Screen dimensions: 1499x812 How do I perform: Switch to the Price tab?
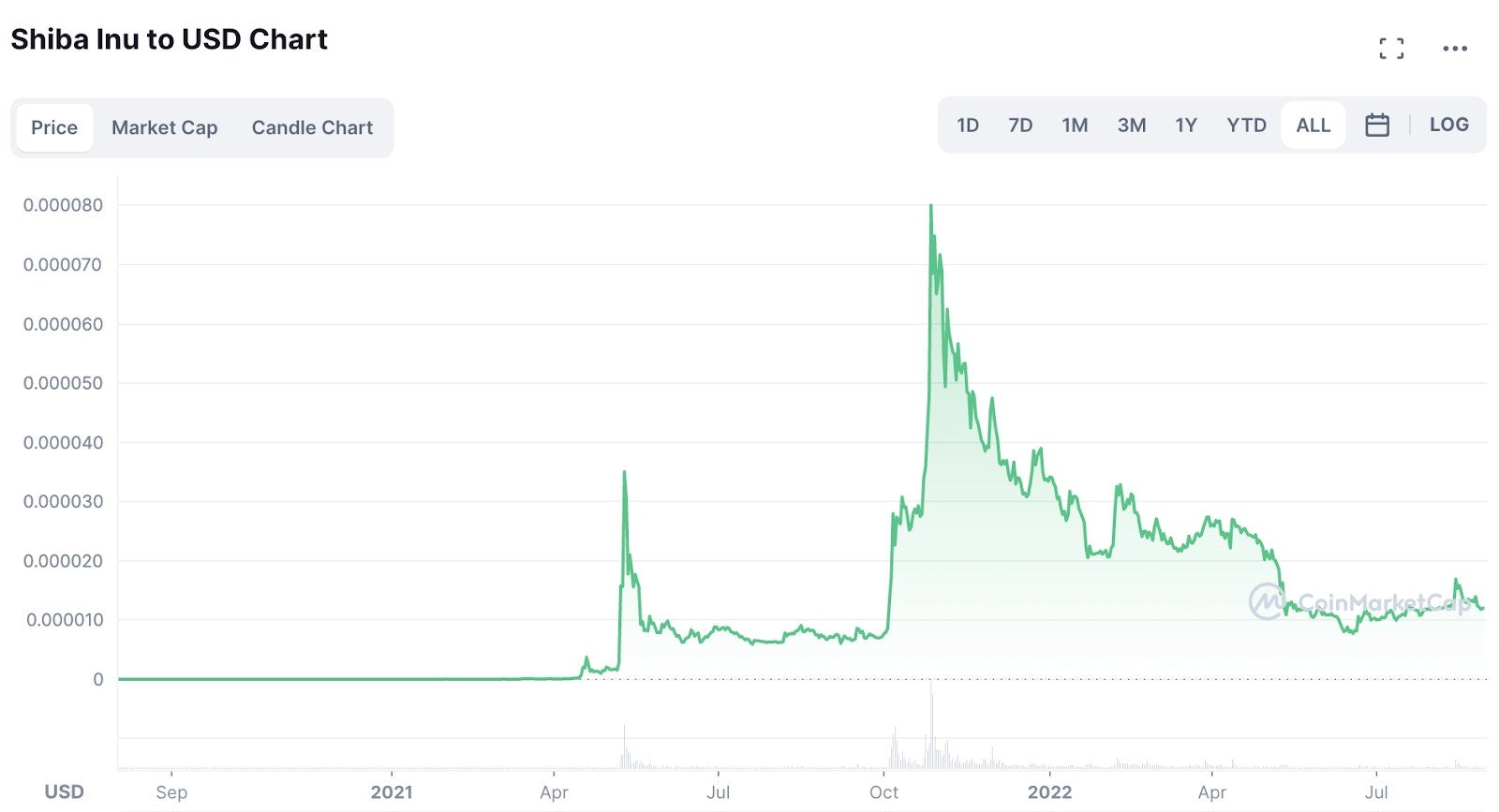click(54, 127)
